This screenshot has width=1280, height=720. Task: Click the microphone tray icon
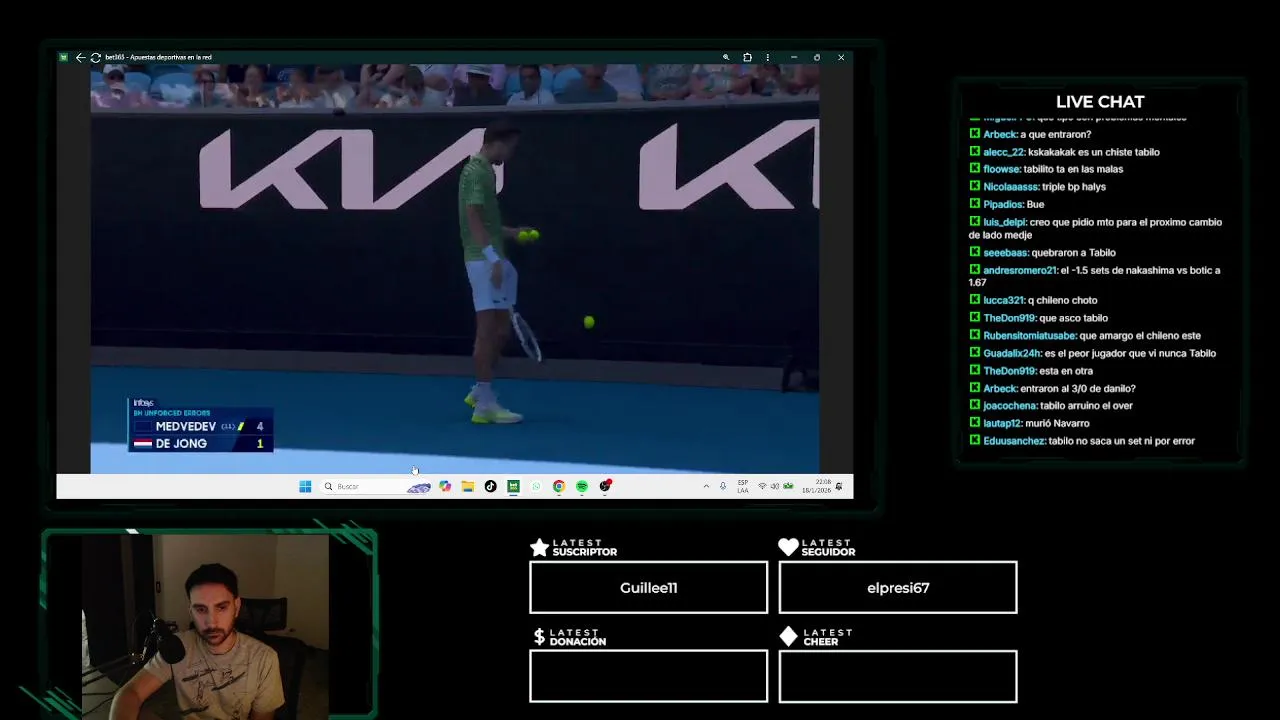(x=723, y=486)
